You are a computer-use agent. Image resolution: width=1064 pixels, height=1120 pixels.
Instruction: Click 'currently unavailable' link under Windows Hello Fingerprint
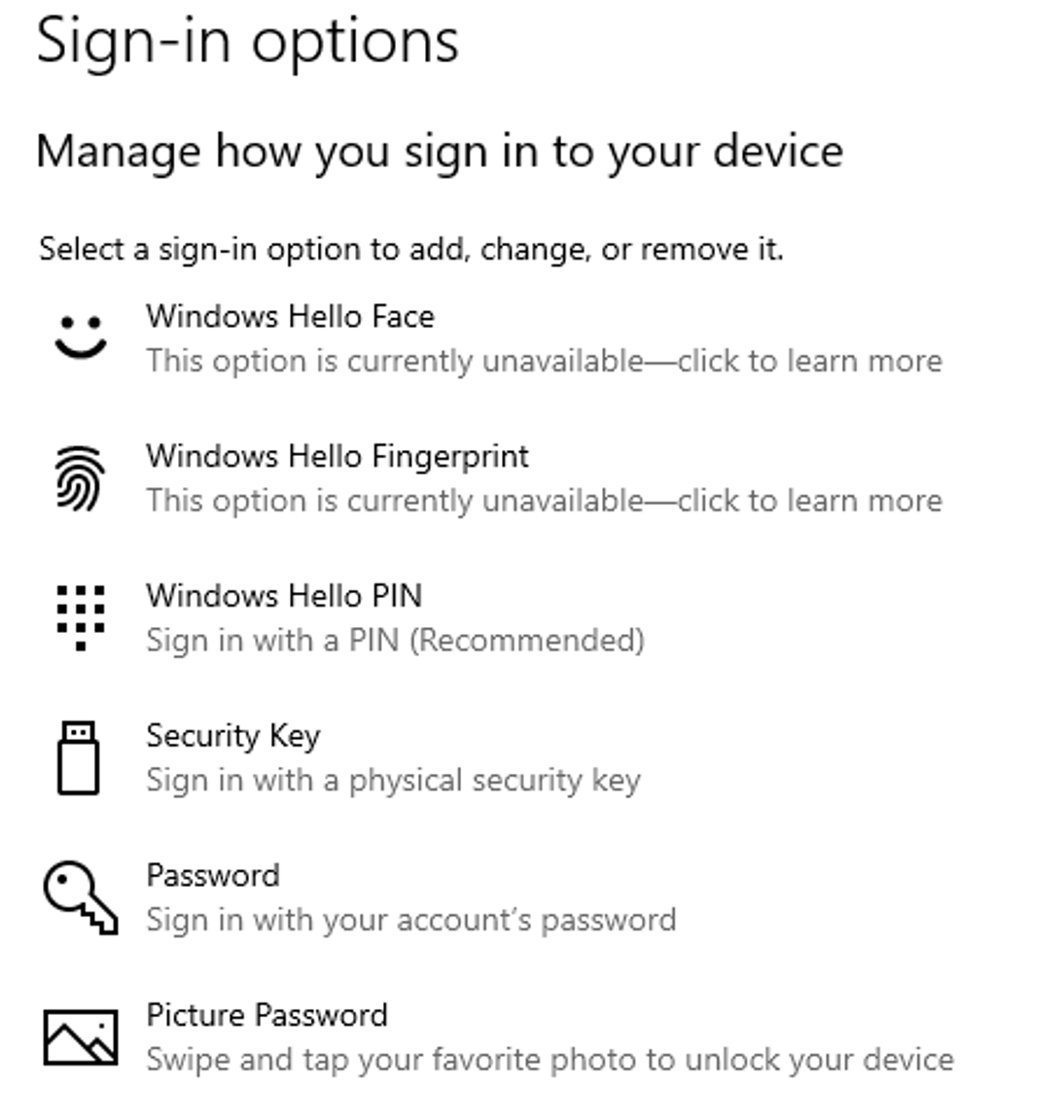tap(494, 502)
